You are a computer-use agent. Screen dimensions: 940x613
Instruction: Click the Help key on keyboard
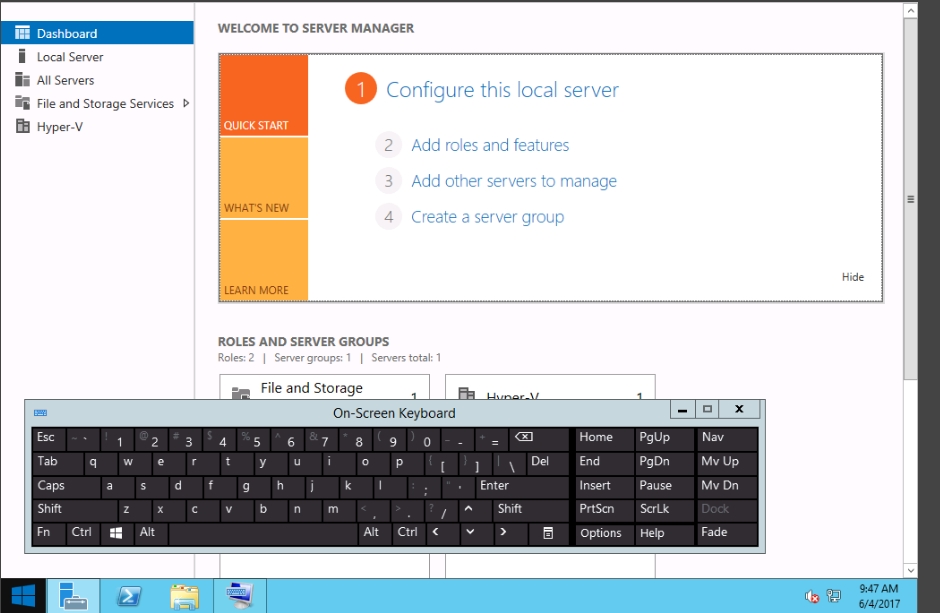664,533
